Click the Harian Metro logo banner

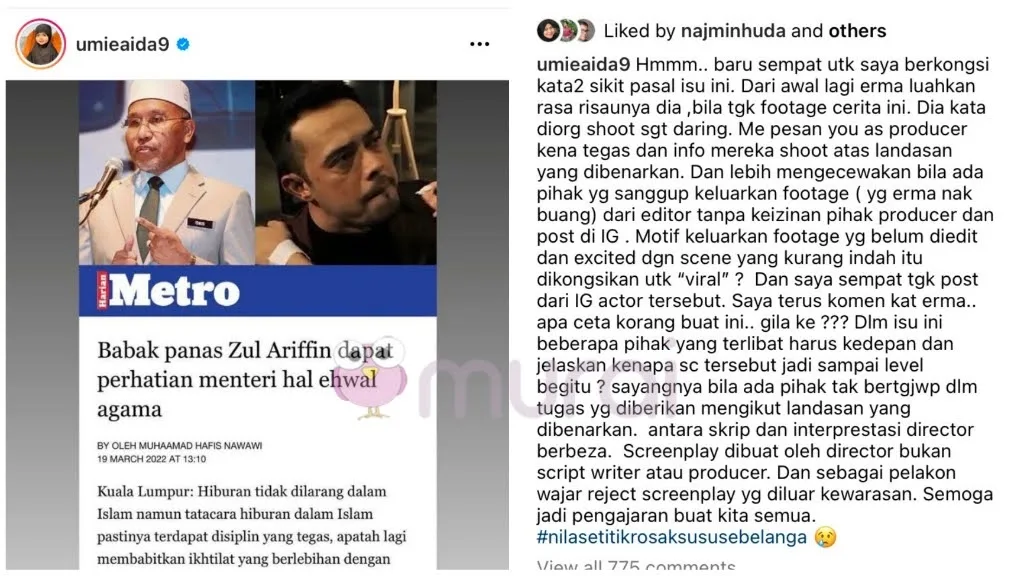coord(258,291)
